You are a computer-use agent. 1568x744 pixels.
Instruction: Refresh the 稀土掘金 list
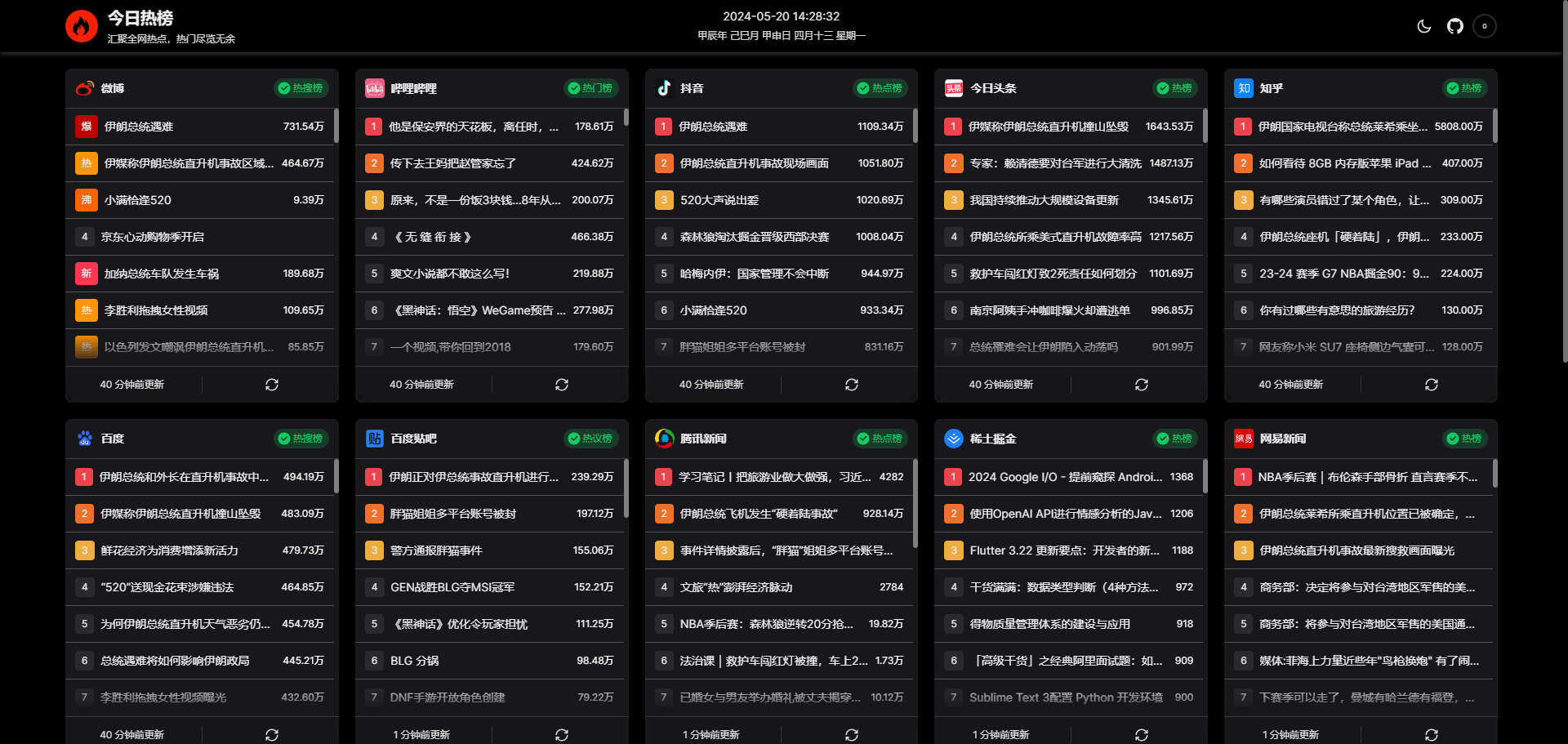1142,735
